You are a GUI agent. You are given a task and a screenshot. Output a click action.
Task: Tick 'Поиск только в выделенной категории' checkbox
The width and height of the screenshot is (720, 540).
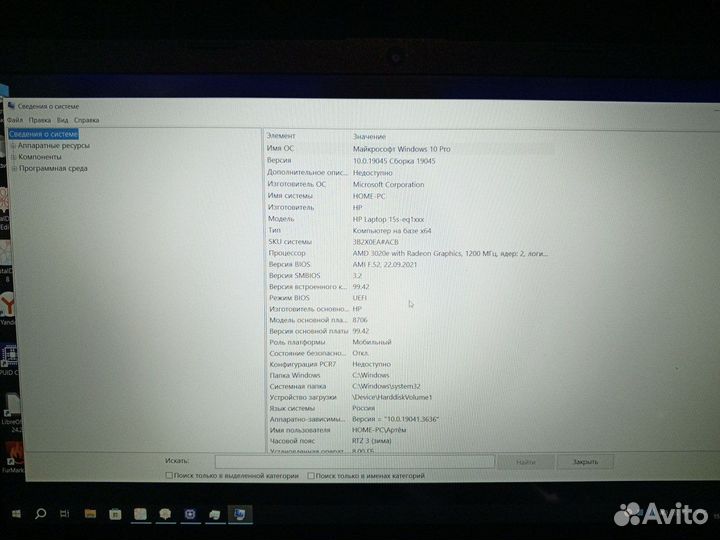pyautogui.click(x=169, y=476)
